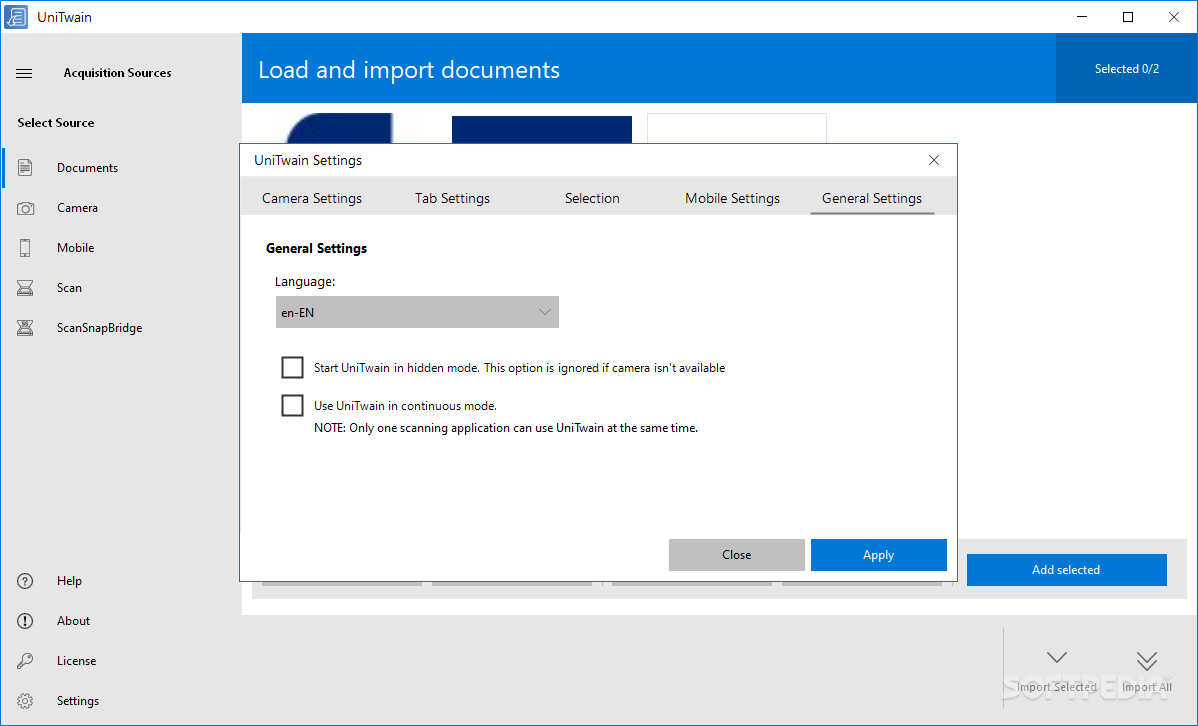
Task: Switch to the Selection tab
Action: coord(592,198)
